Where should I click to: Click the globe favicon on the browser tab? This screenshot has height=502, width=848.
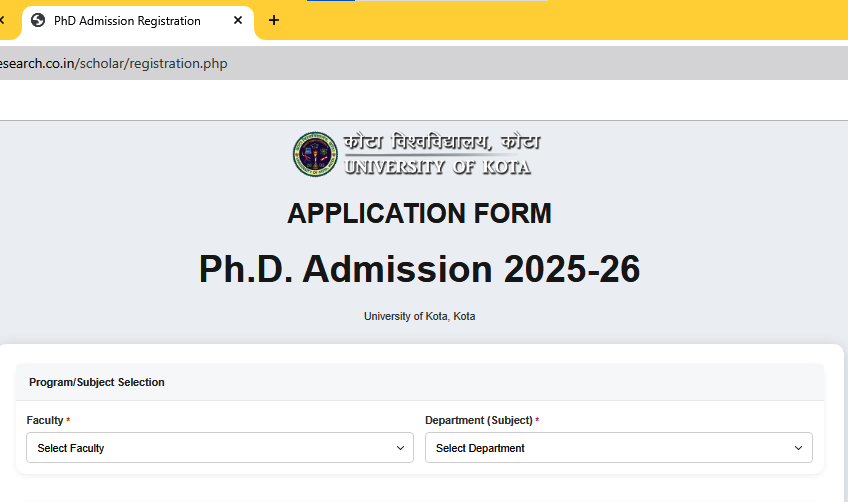click(38, 20)
